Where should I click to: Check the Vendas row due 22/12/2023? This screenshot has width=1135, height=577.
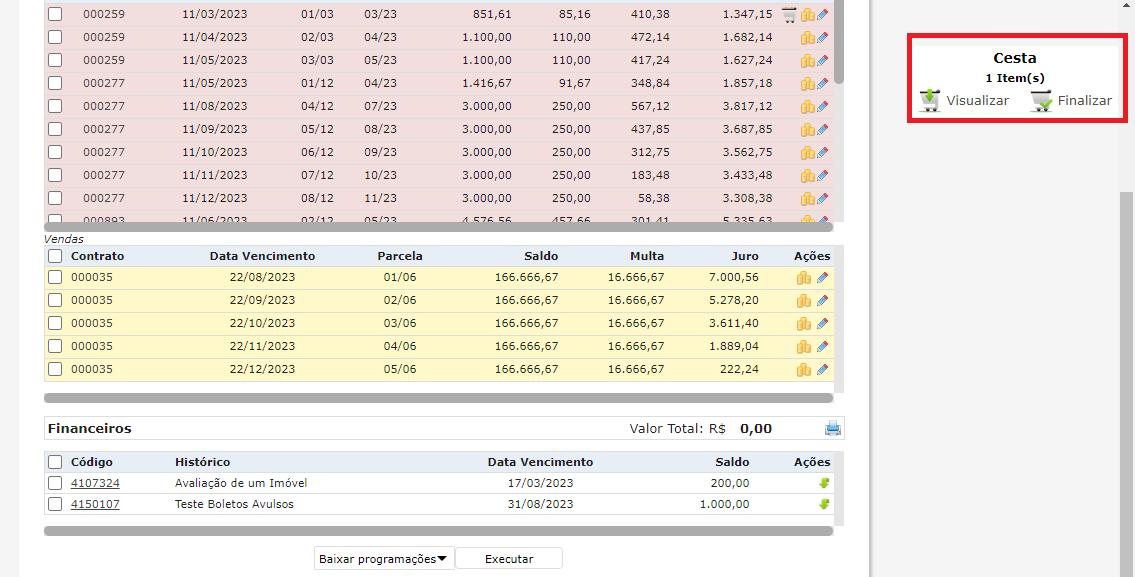click(x=55, y=369)
